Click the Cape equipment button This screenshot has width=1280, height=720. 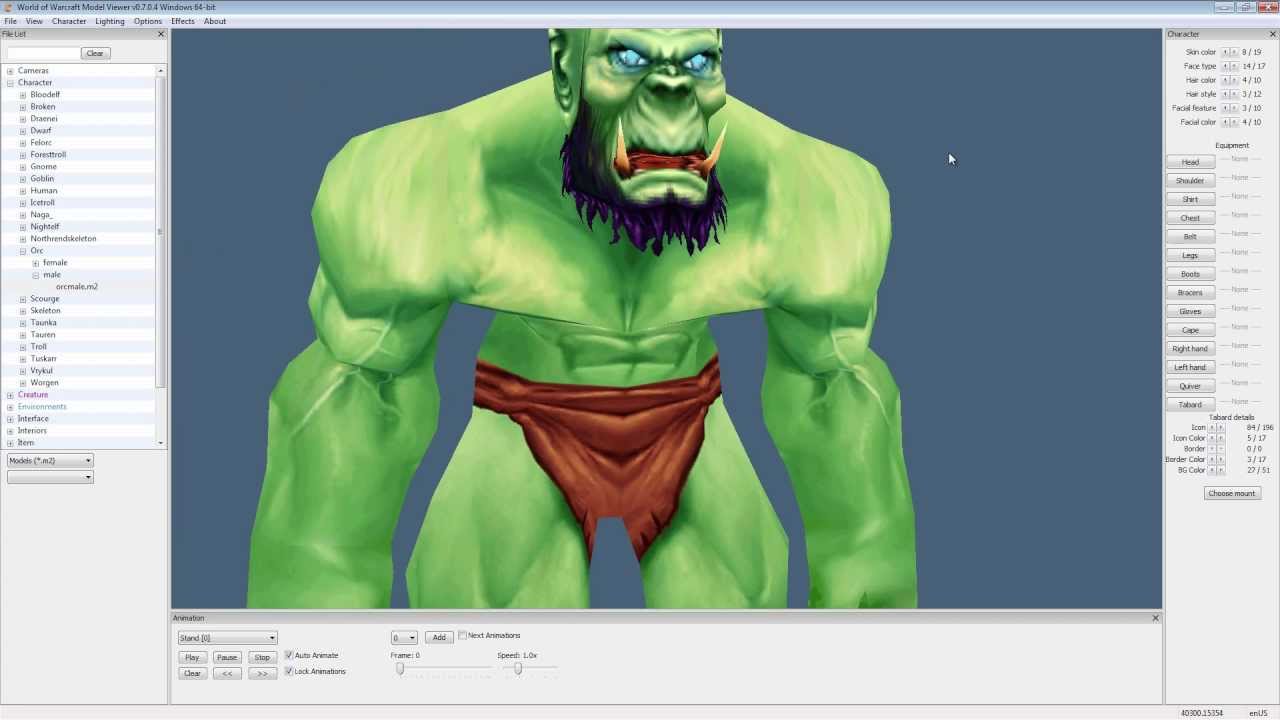(1190, 330)
